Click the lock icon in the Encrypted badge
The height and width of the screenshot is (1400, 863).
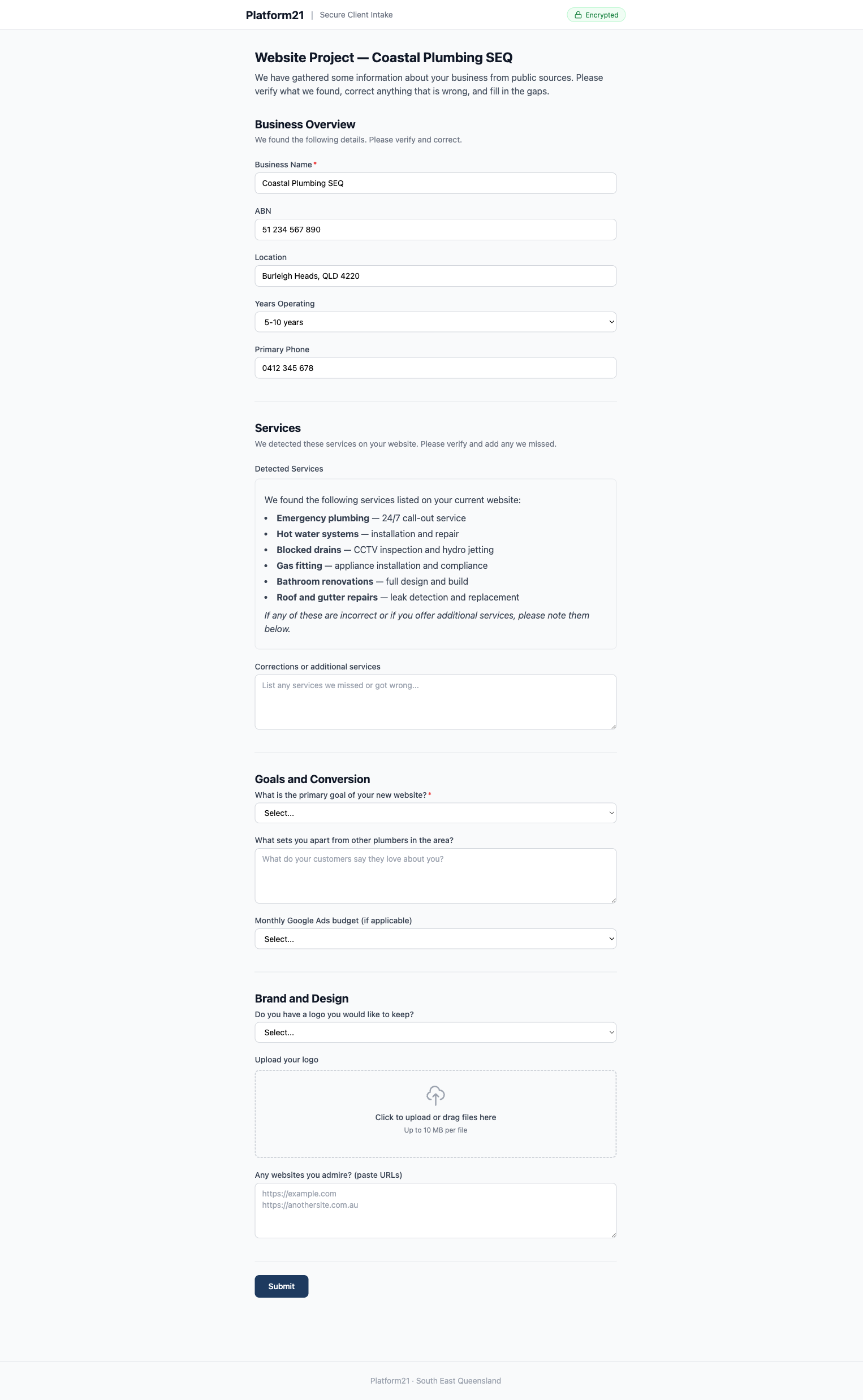tap(579, 15)
